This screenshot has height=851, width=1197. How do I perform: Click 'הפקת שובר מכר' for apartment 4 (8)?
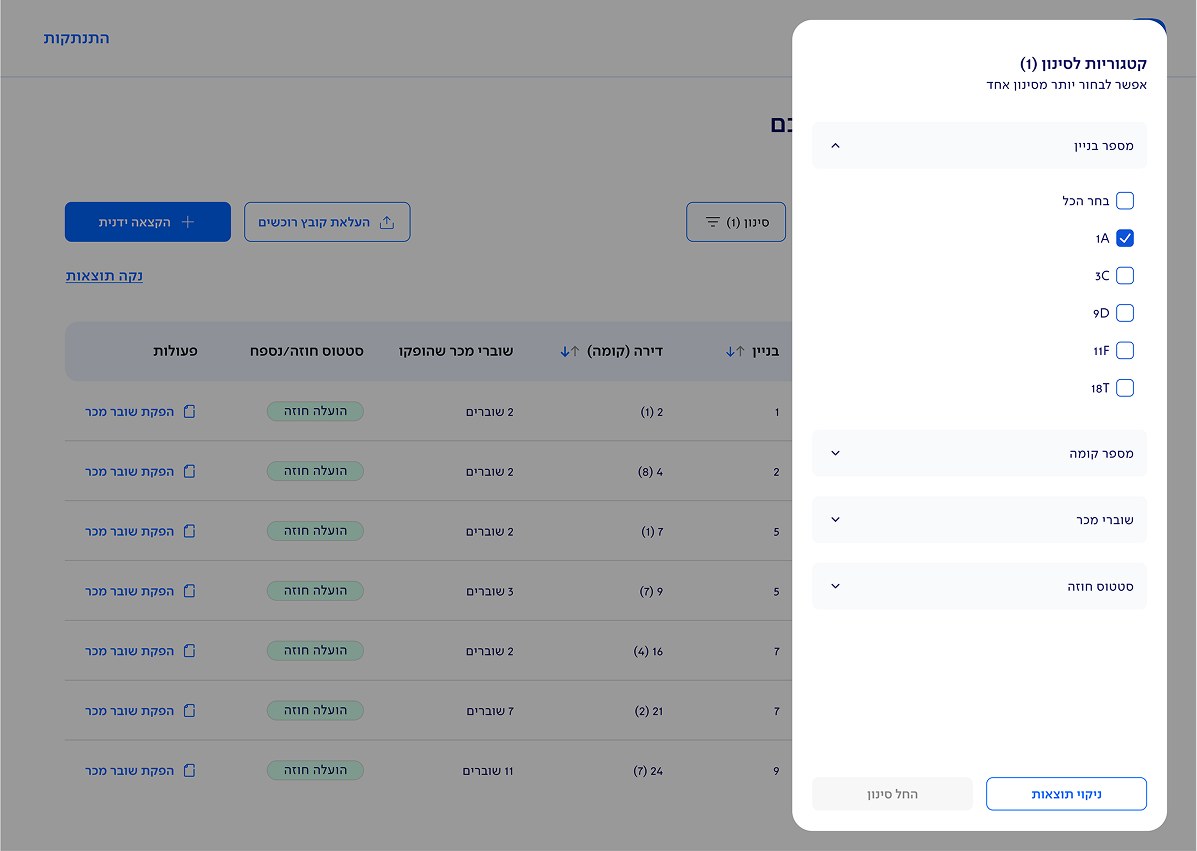[x=140, y=472]
